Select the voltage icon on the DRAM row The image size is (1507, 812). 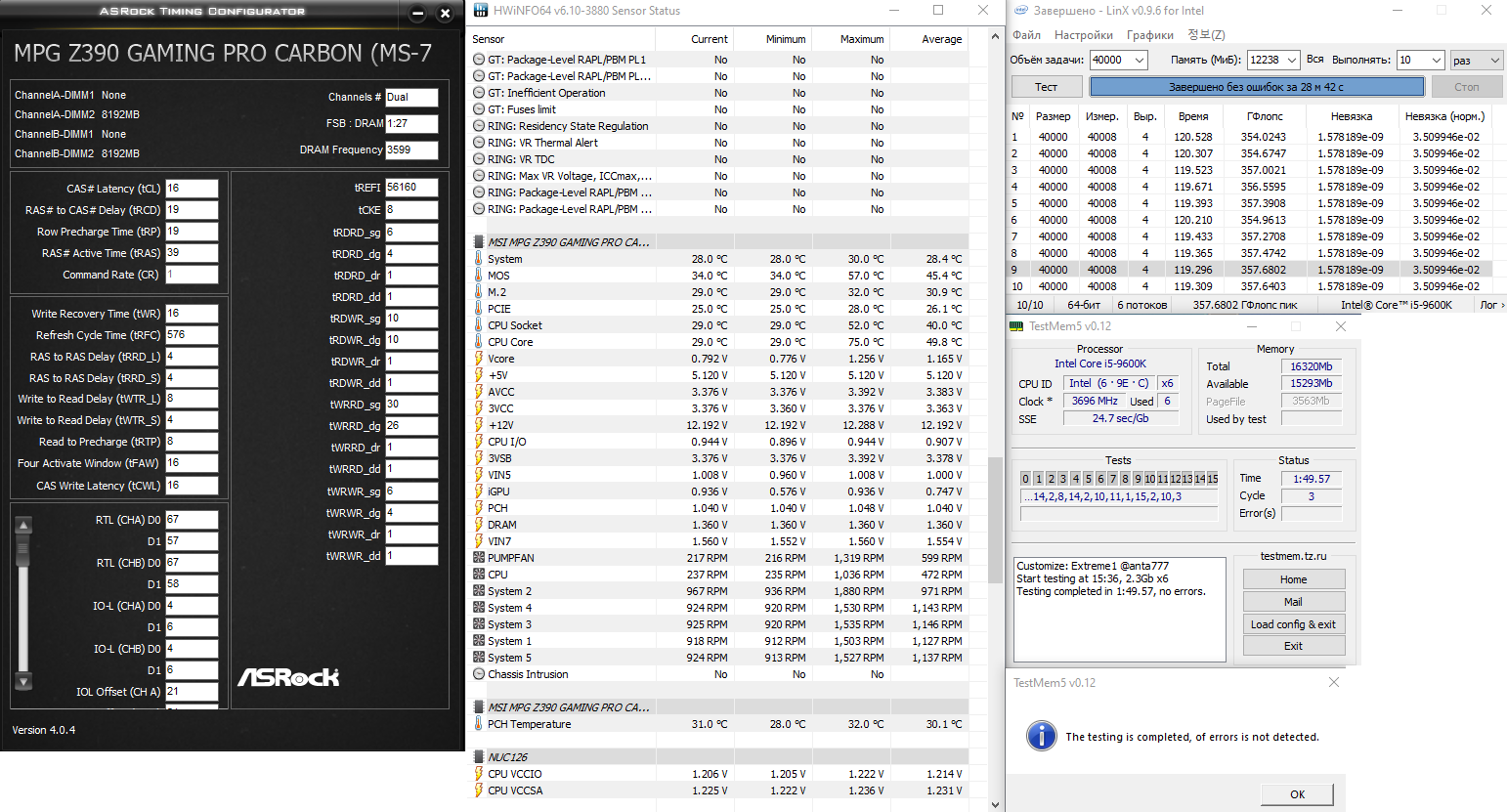pos(479,525)
